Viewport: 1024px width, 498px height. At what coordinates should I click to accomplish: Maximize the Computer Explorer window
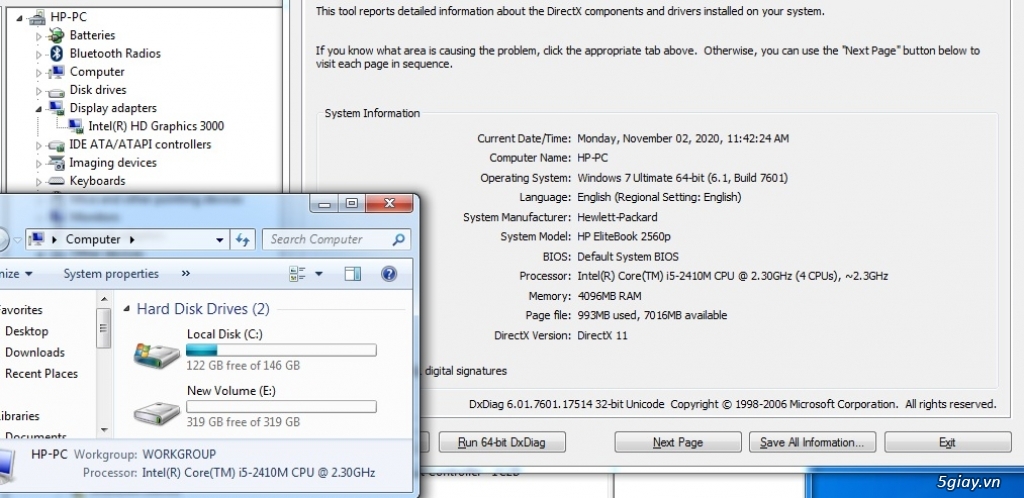pos(352,204)
